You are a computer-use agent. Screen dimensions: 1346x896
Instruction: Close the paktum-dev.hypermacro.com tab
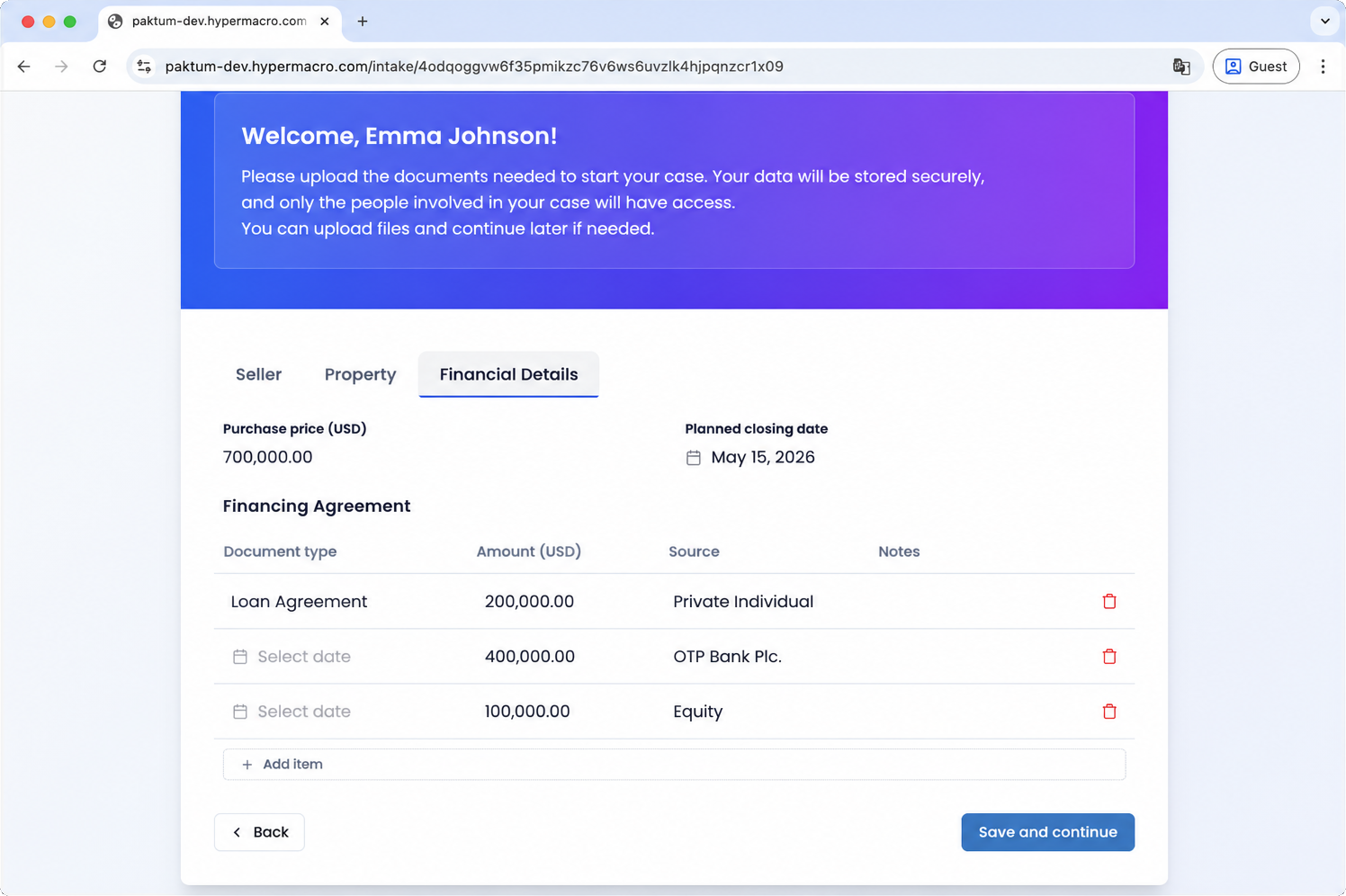coord(325,22)
